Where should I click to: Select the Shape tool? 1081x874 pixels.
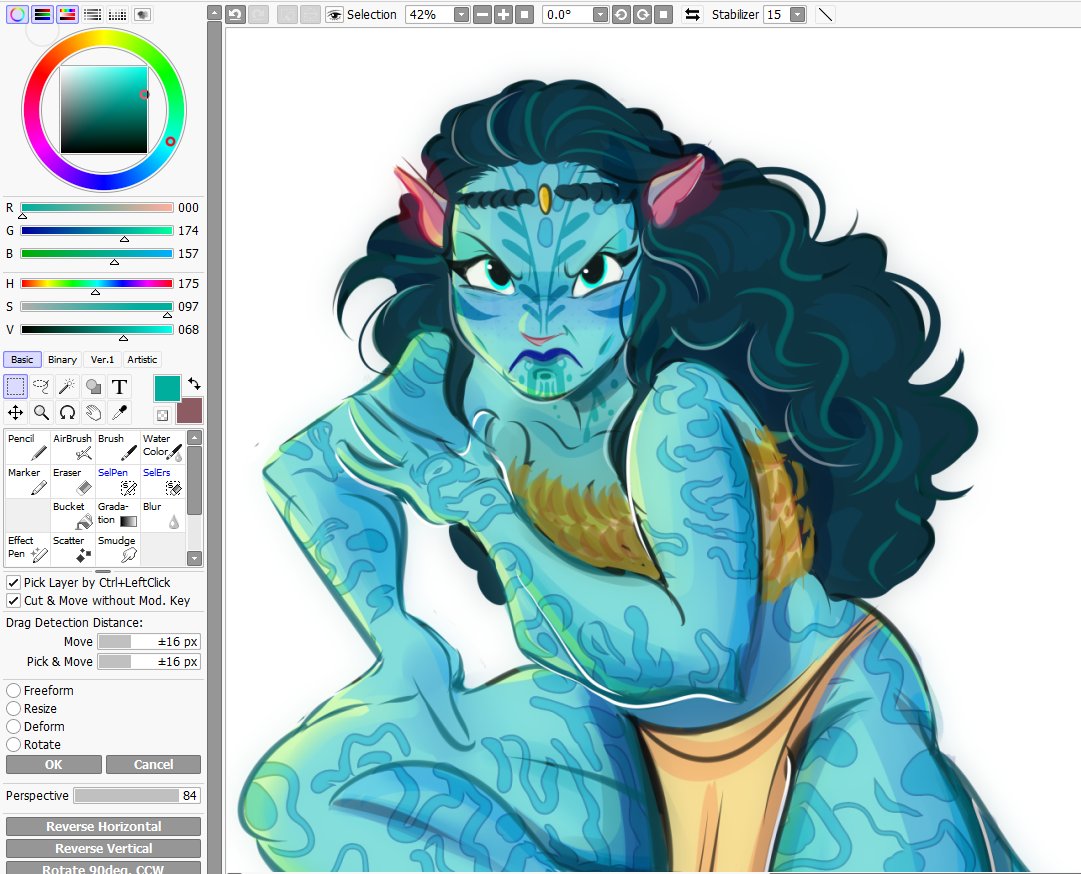coord(94,387)
